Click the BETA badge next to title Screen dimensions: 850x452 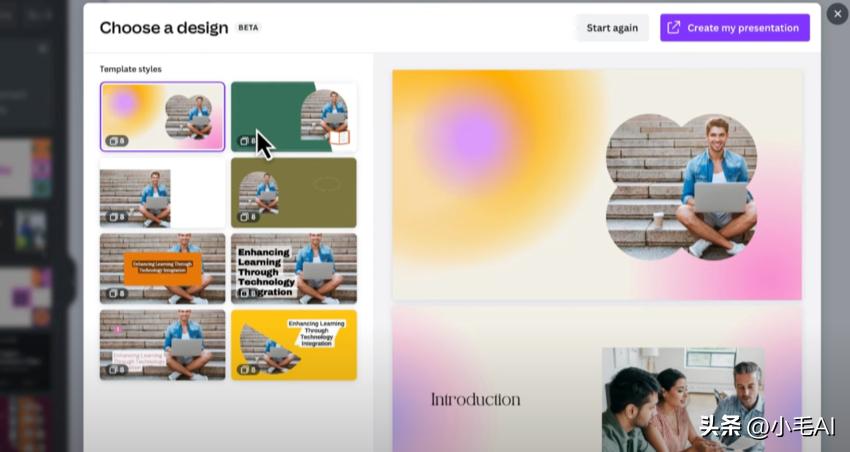[248, 28]
